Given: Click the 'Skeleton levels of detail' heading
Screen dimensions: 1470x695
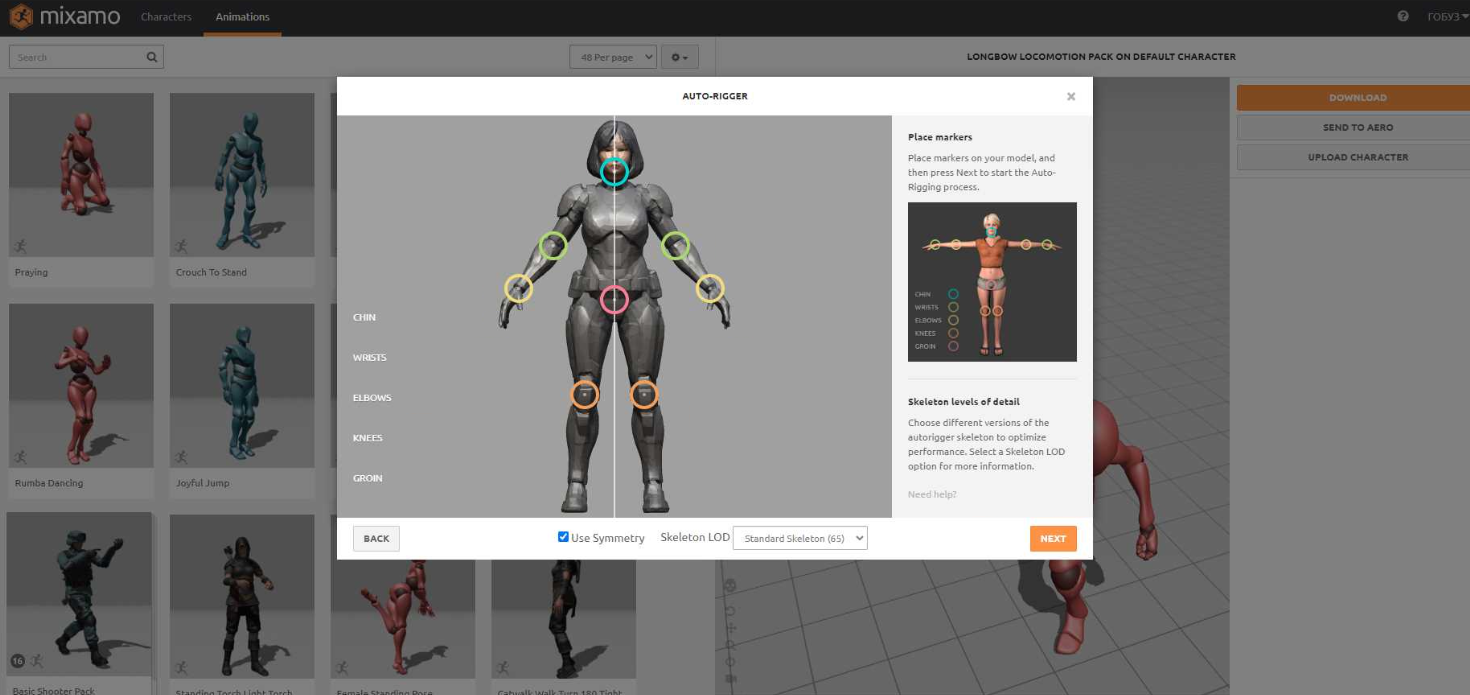Looking at the screenshot, I should pyautogui.click(x=964, y=402).
